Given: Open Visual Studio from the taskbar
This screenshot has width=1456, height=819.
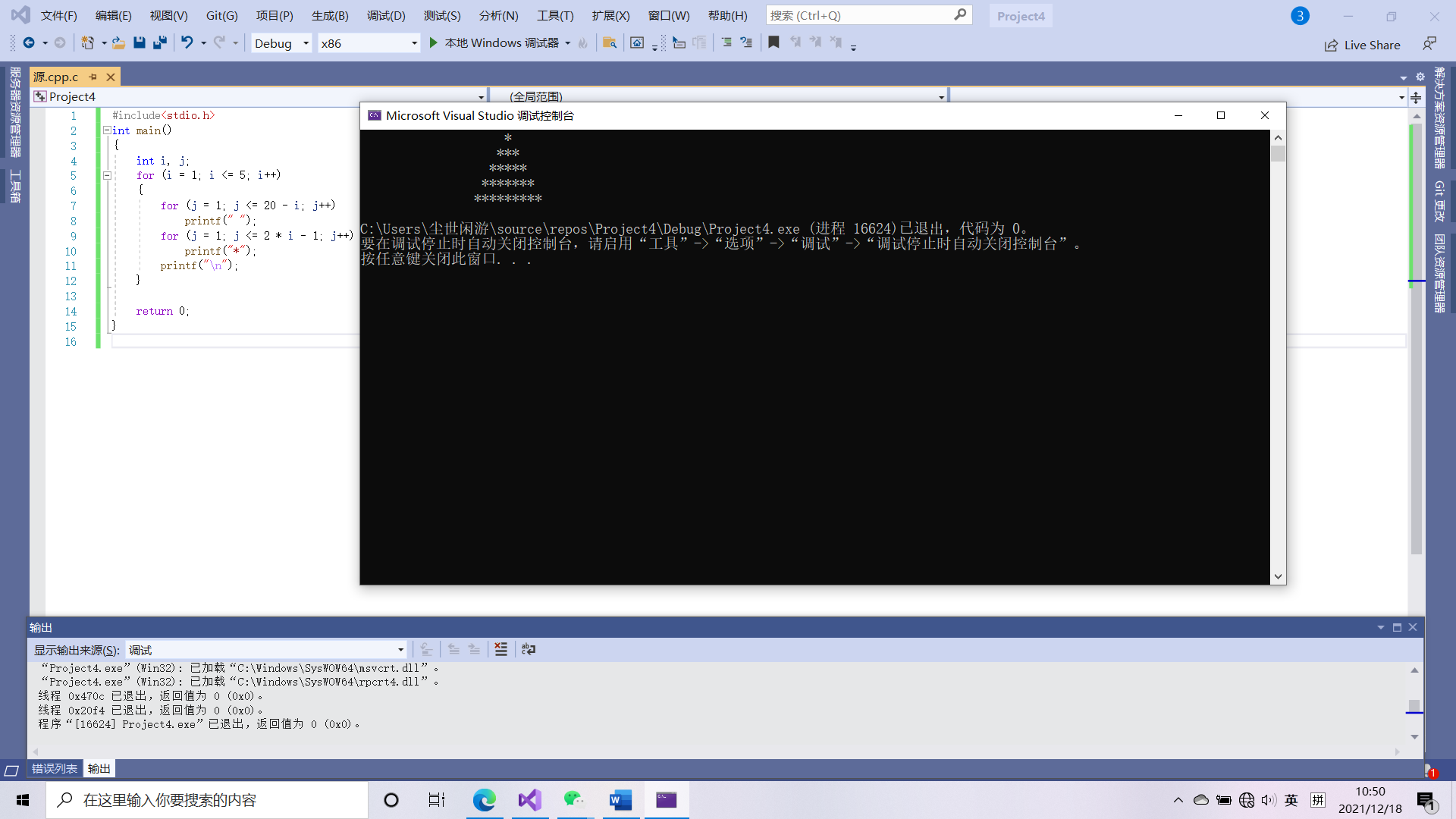Looking at the screenshot, I should (x=530, y=800).
